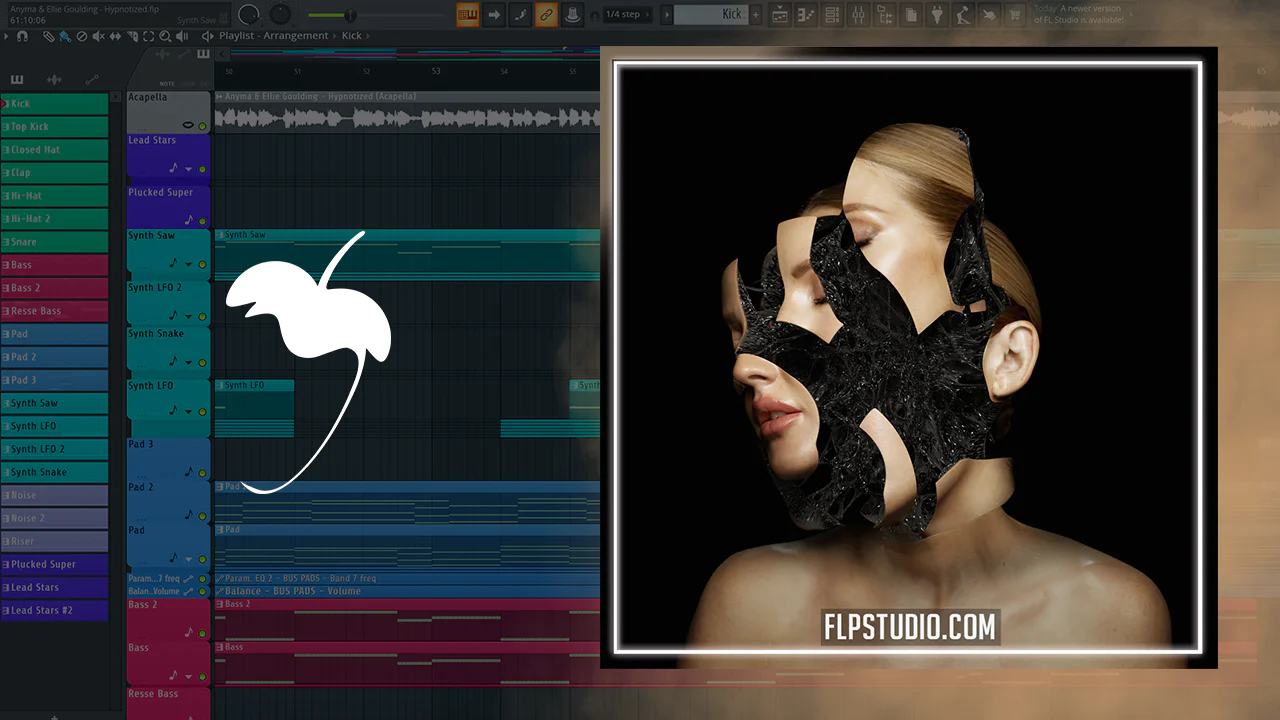Image resolution: width=1280 pixels, height=720 pixels.
Task: Mute the Acapella track
Action: click(203, 126)
